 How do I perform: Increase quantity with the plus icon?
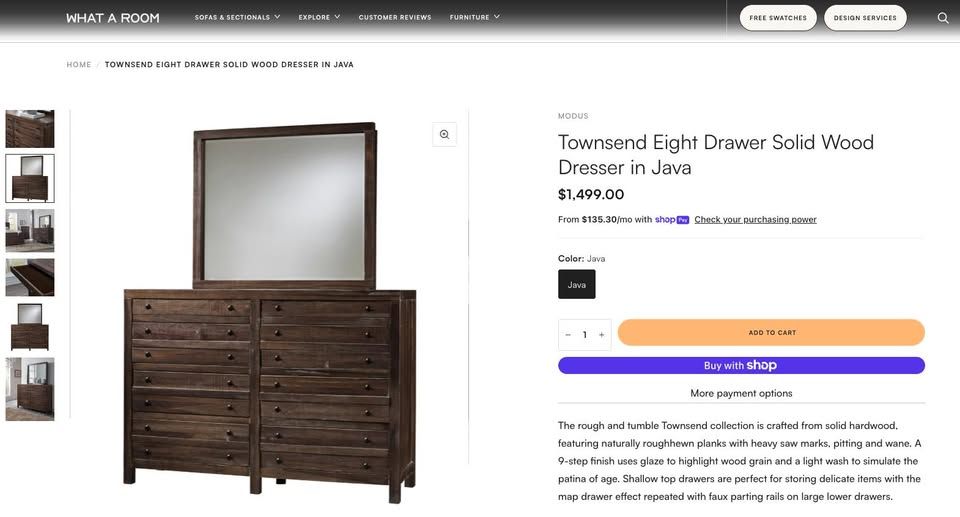tap(601, 335)
